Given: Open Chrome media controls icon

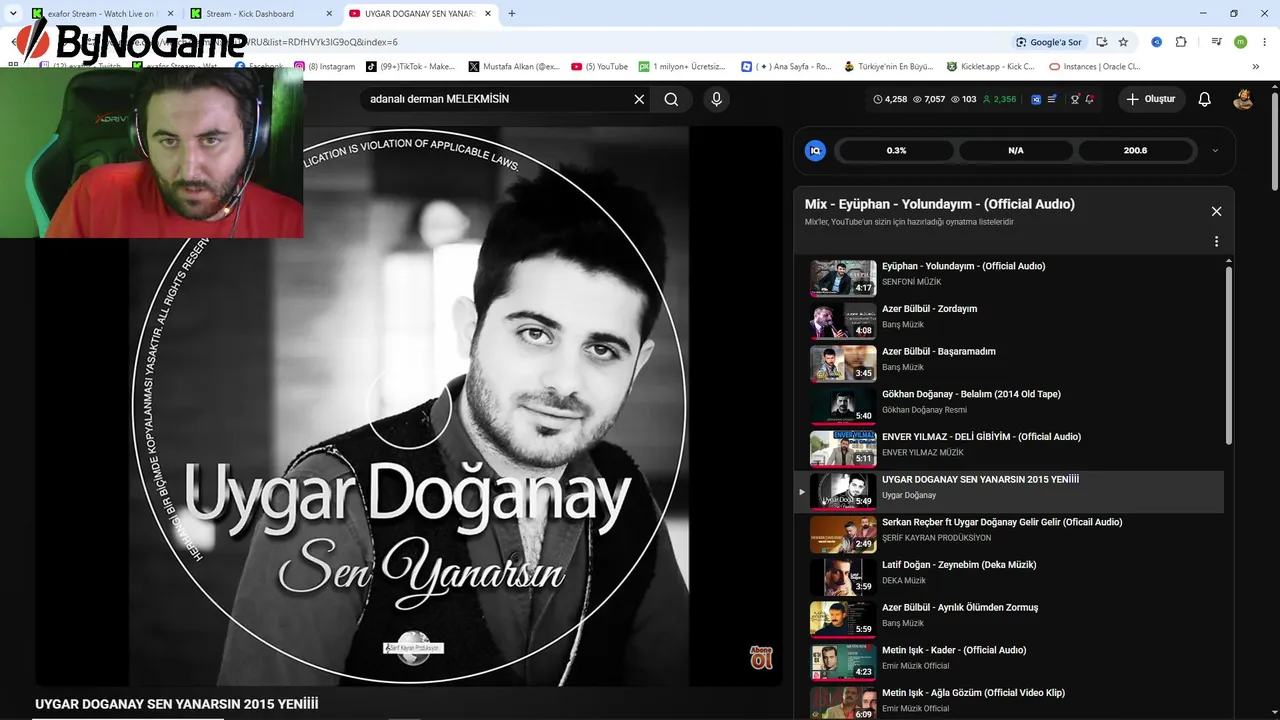Looking at the screenshot, I should (x=1216, y=42).
